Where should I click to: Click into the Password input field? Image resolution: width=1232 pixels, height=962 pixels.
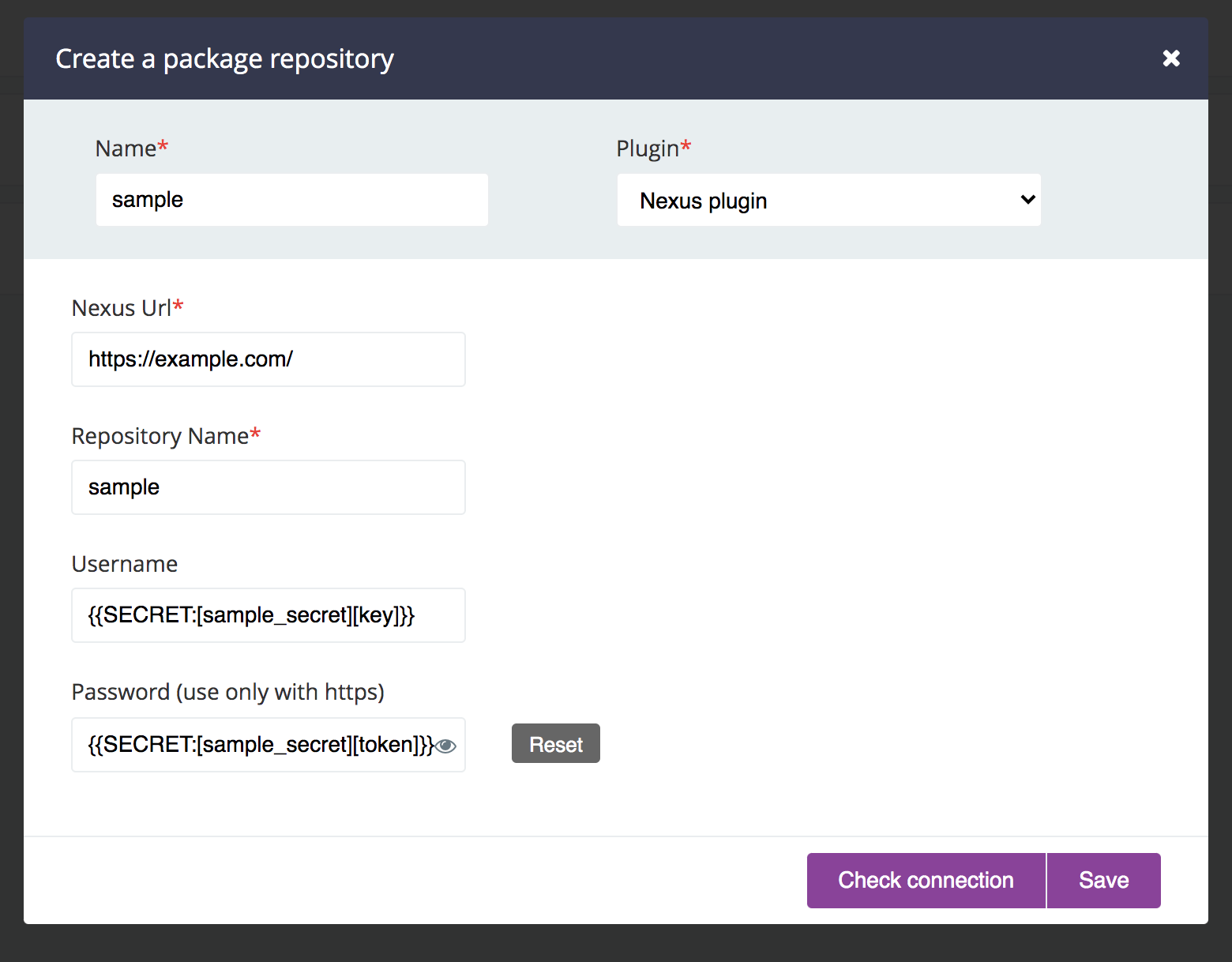point(269,745)
